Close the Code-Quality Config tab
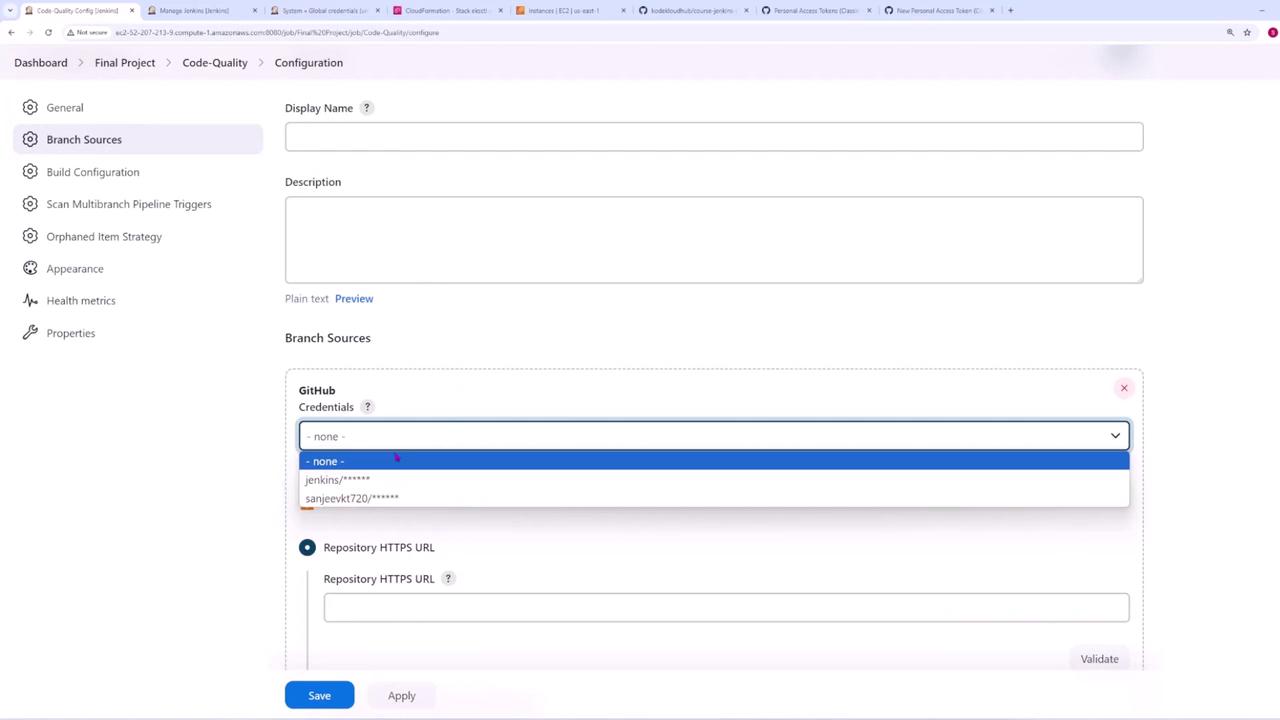The image size is (1280, 720). pos(131,10)
